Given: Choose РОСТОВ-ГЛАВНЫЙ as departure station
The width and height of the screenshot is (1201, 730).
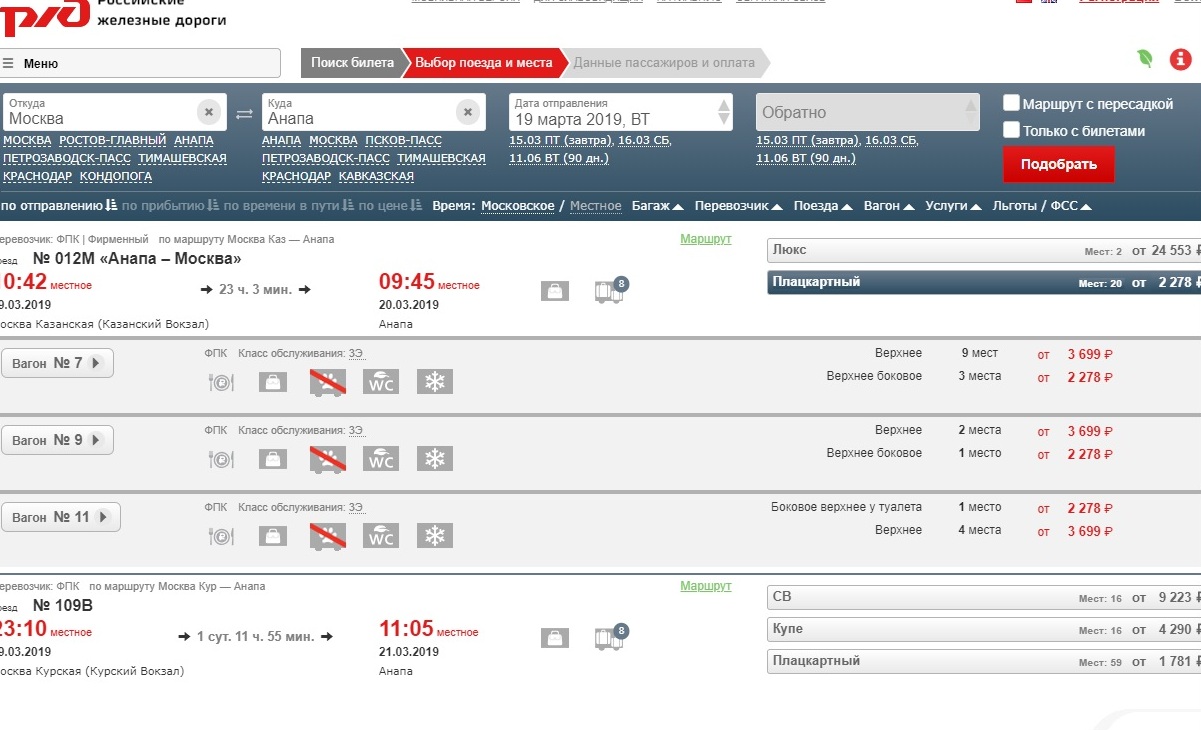Looking at the screenshot, I should (112, 140).
